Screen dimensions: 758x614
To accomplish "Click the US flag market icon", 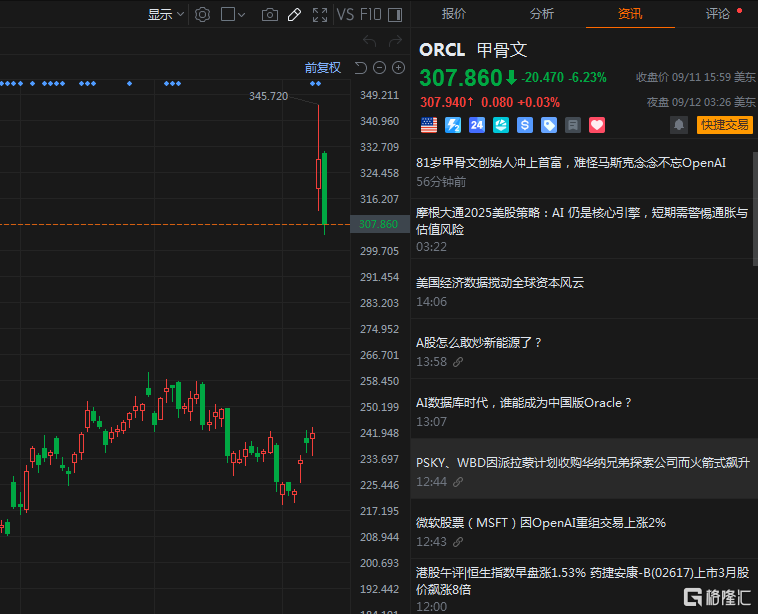I will [x=429, y=125].
